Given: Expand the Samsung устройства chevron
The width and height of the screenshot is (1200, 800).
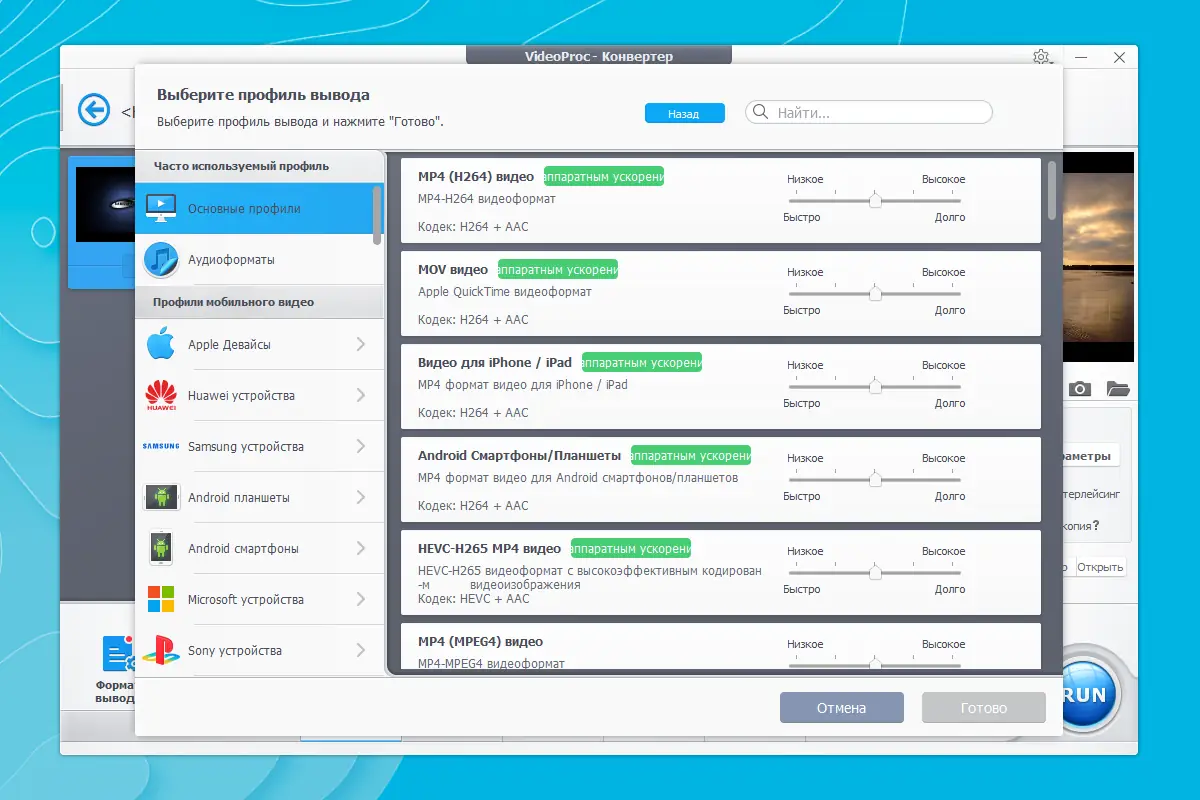Looking at the screenshot, I should click(361, 446).
